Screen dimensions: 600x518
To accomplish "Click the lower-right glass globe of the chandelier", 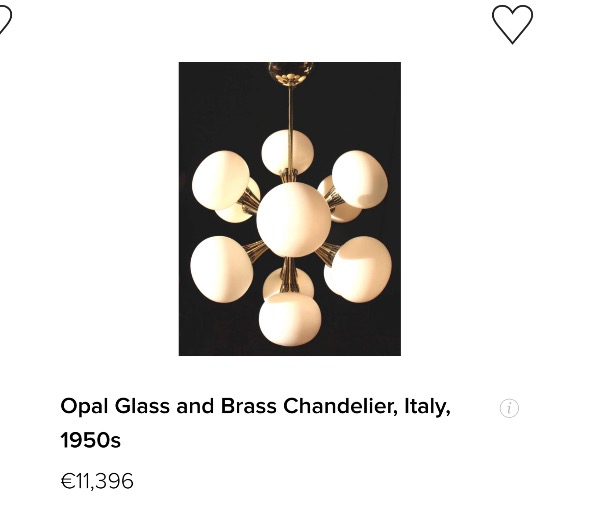I will [x=358, y=266].
